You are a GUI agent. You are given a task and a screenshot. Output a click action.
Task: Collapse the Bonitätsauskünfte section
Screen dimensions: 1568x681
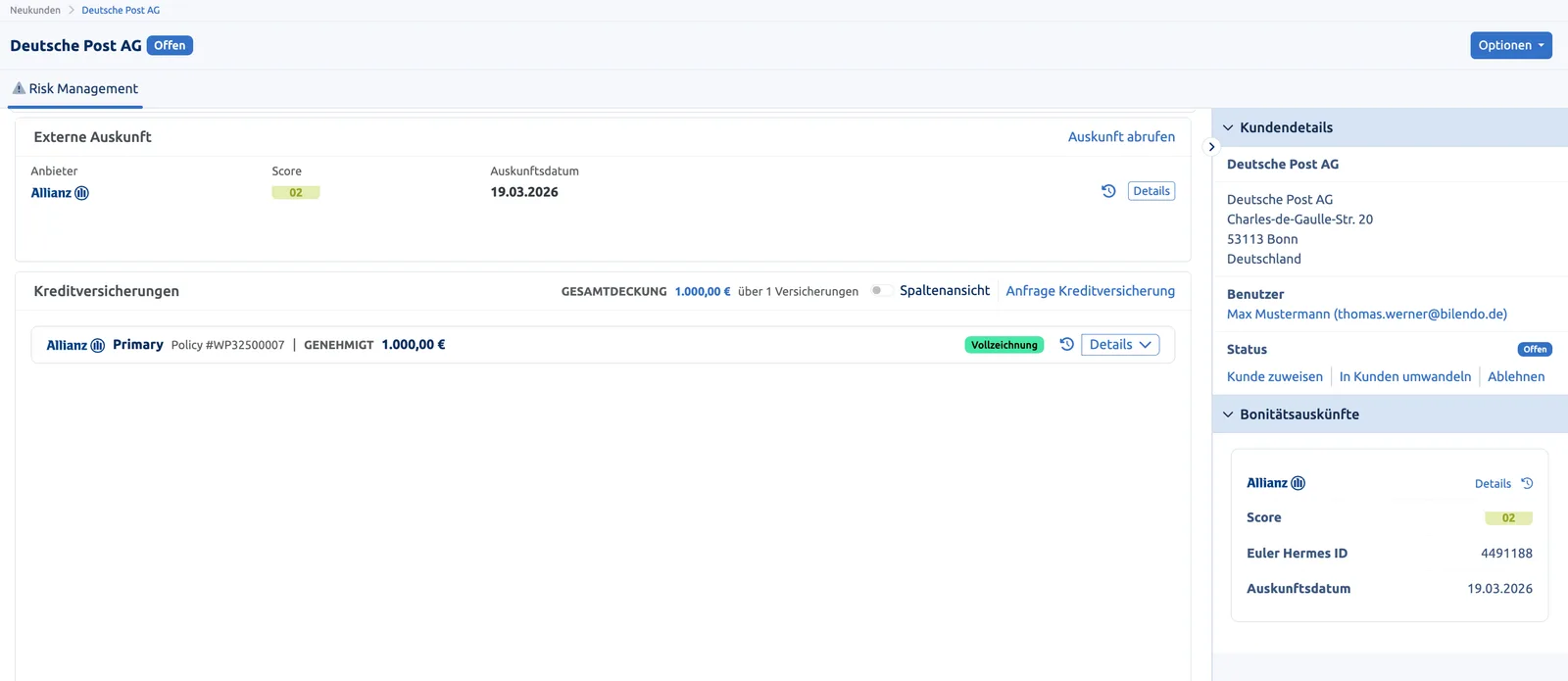tap(1228, 414)
